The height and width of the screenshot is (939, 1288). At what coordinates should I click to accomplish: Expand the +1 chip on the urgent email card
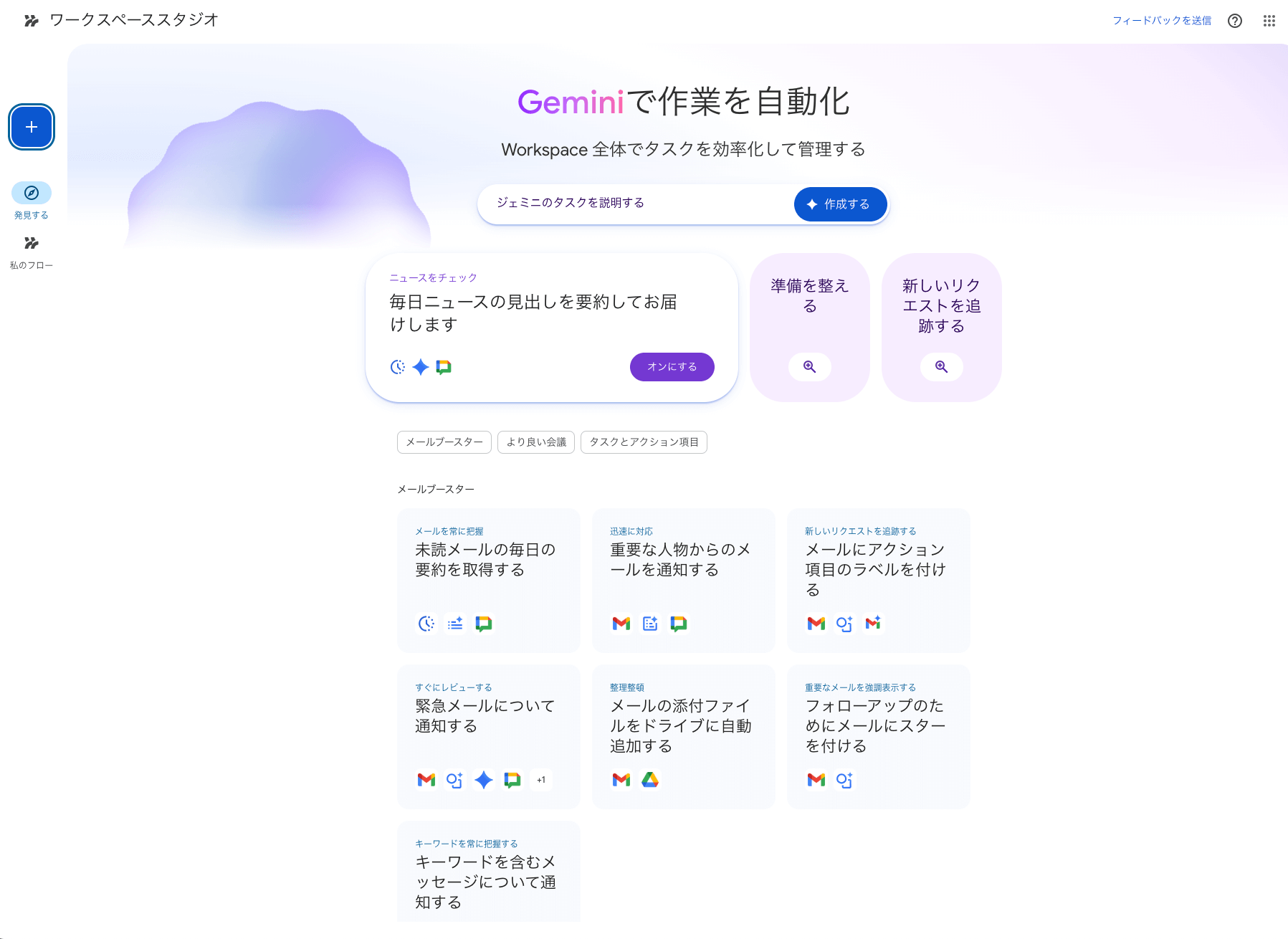pos(541,779)
